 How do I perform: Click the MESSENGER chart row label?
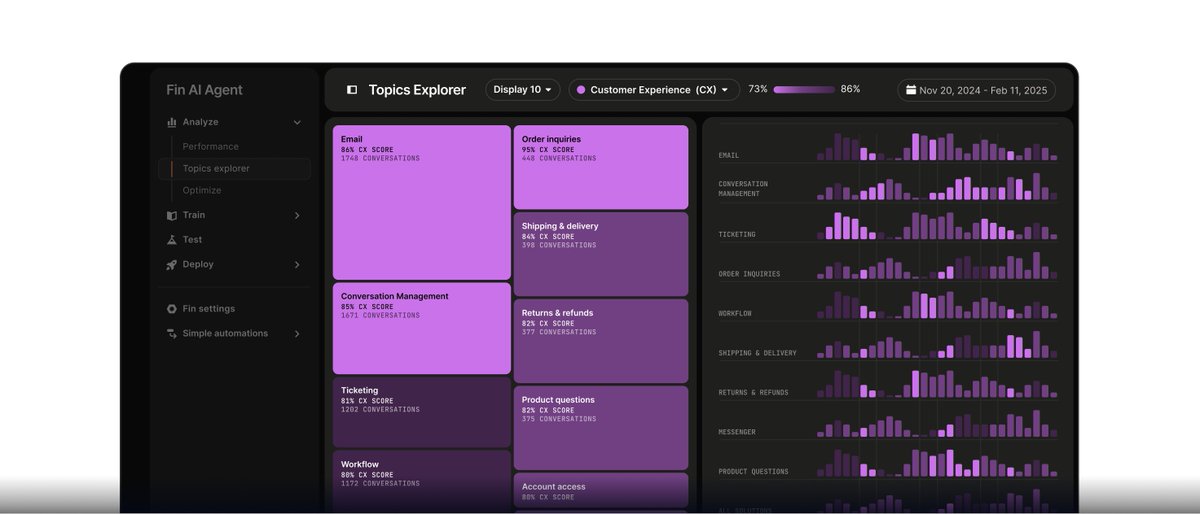(737, 432)
